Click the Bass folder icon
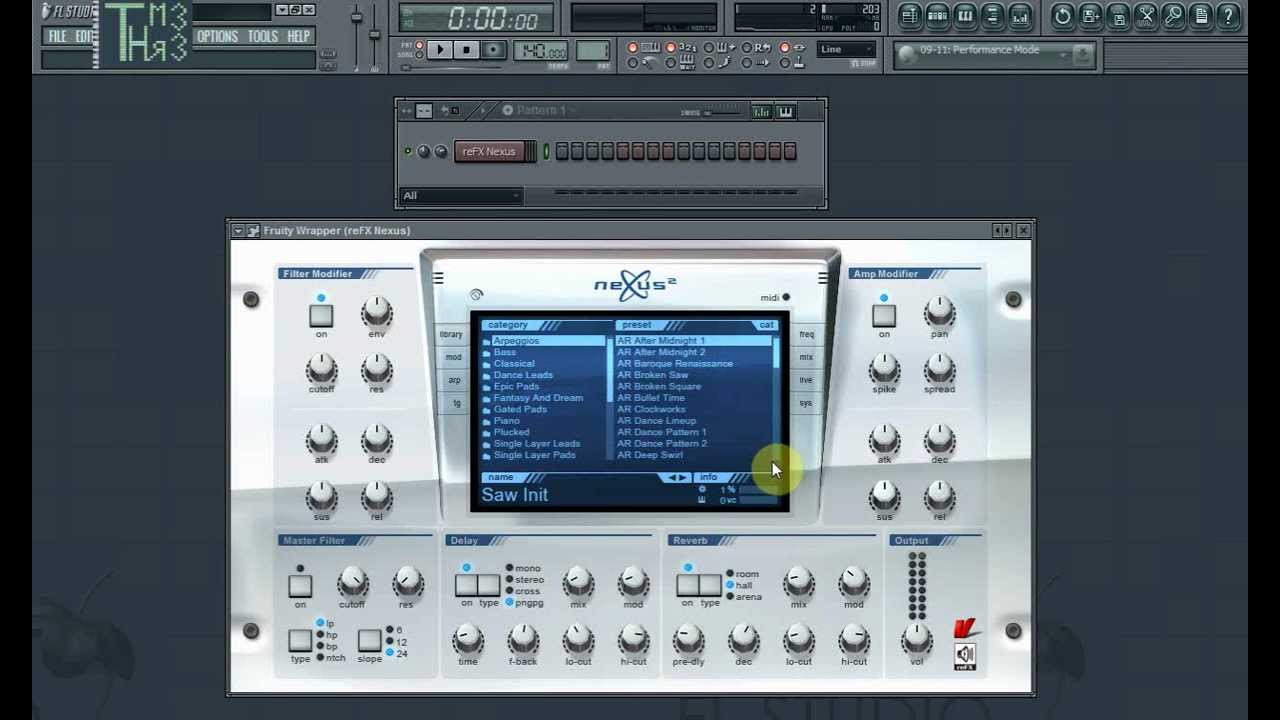1280x720 pixels. point(487,353)
